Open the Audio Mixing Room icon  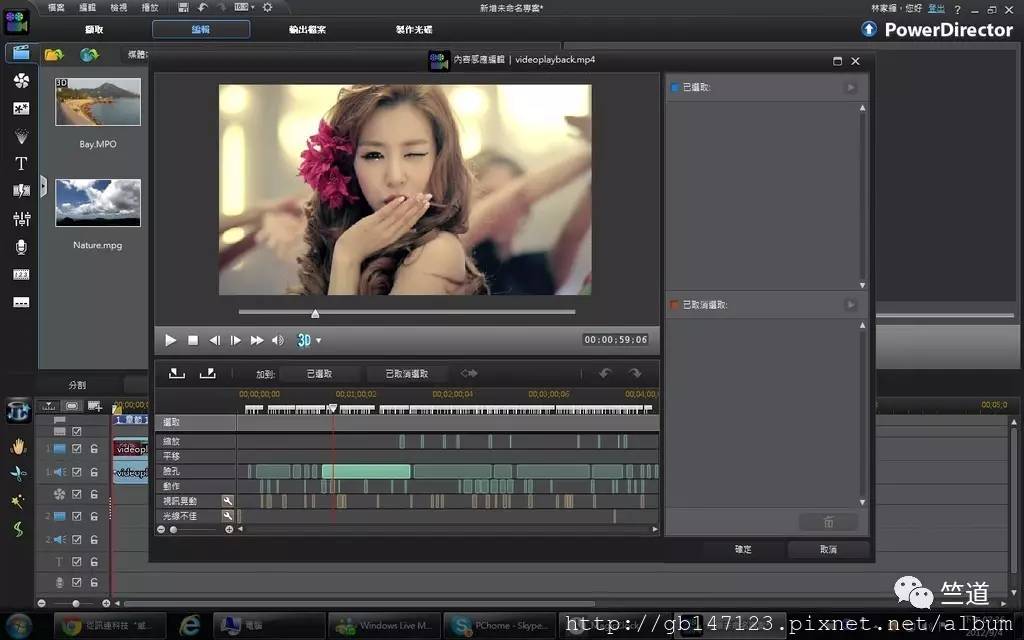(x=21, y=219)
